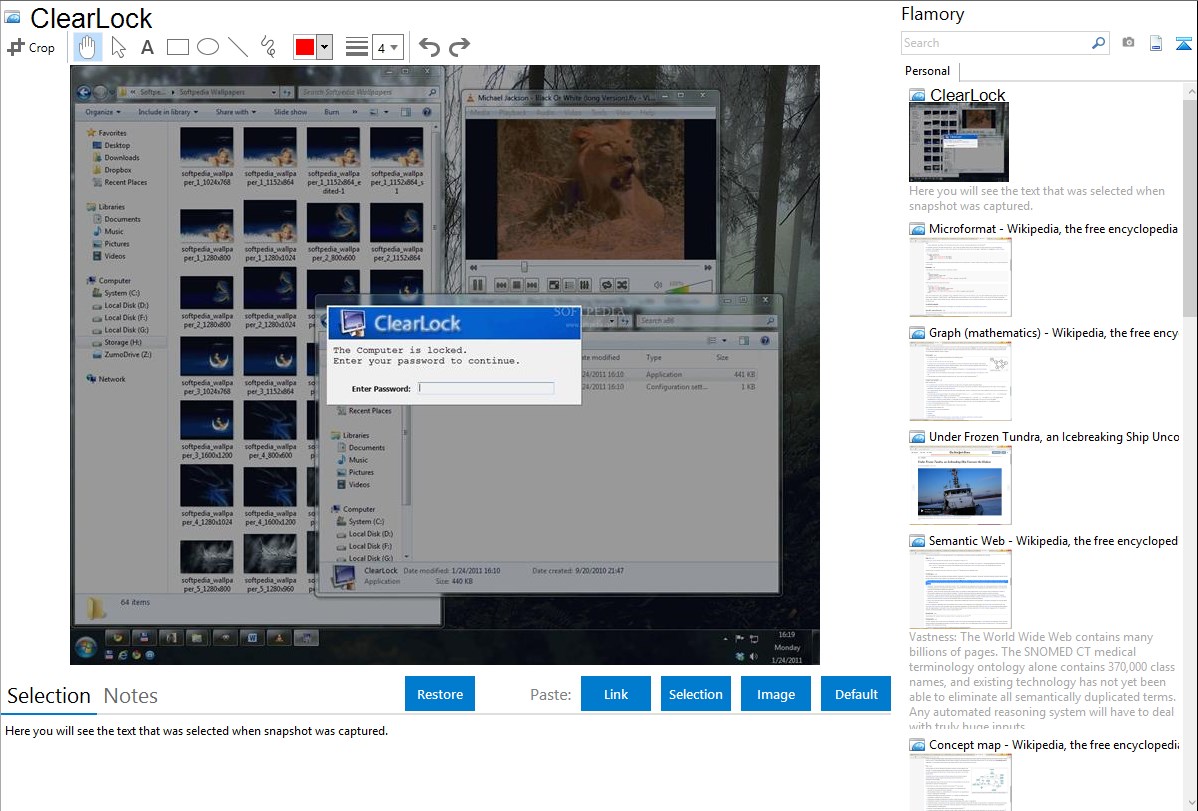Click the Flamory search field
The image size is (1198, 811).
click(996, 43)
